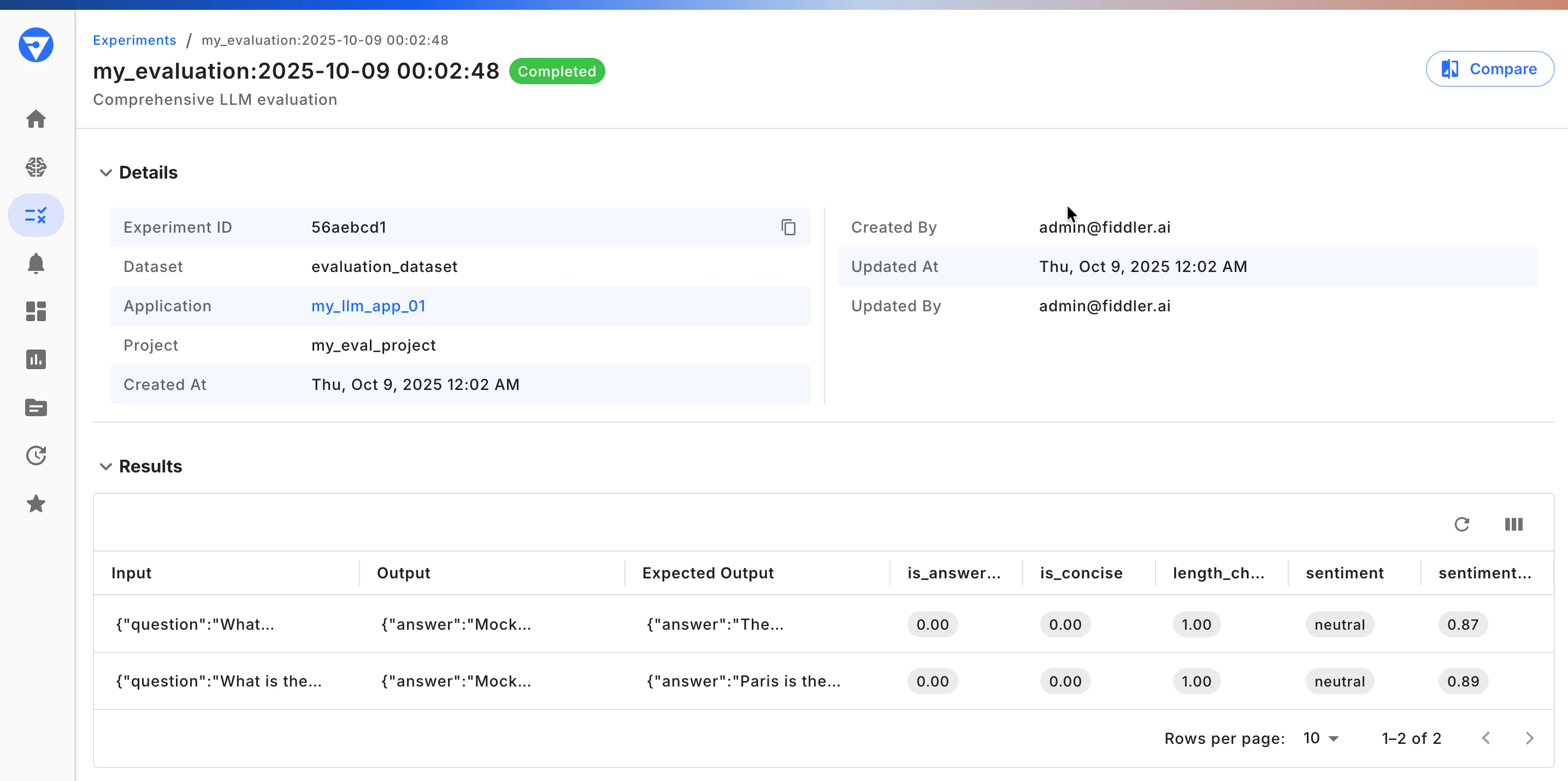Open the star favorites sidebar icon
Viewport: 1568px width, 781px height.
(36, 504)
